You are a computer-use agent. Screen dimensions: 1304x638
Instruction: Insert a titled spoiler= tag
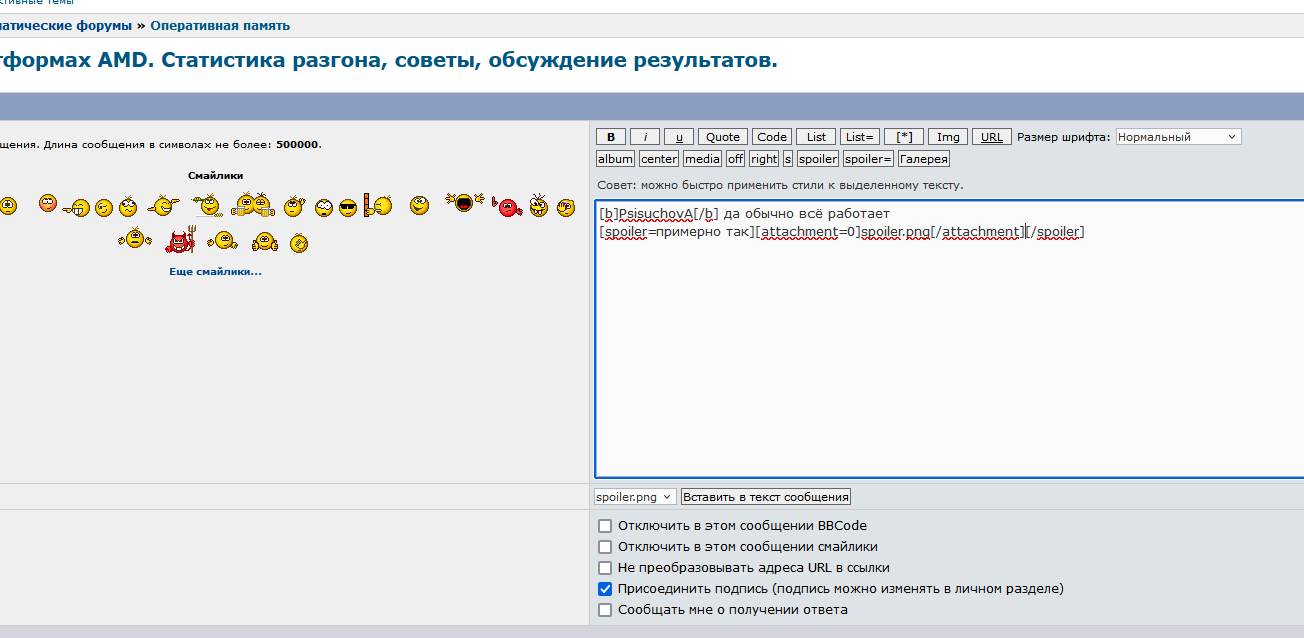coord(868,158)
